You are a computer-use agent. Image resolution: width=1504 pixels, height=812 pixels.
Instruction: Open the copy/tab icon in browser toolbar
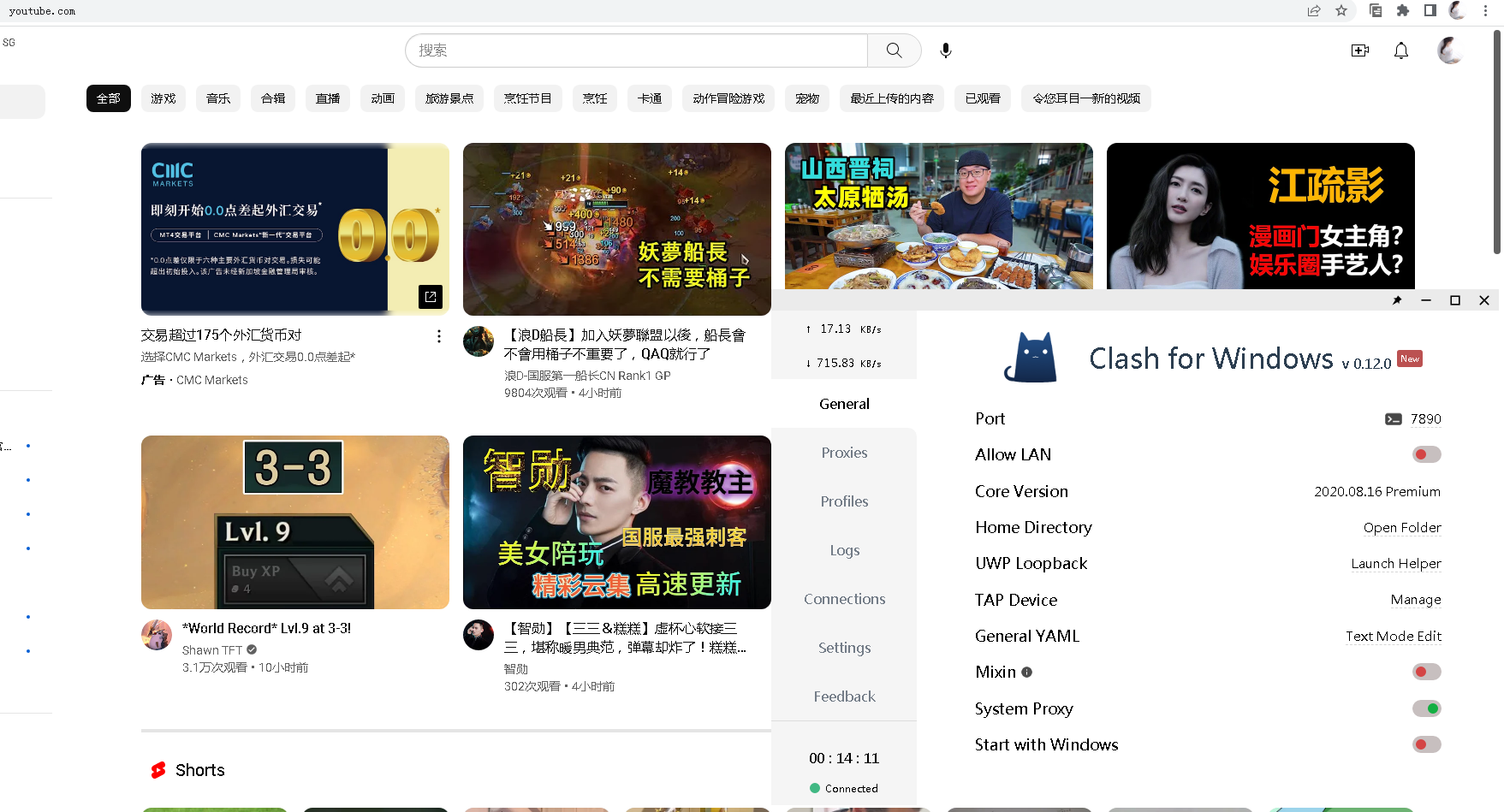[1376, 10]
